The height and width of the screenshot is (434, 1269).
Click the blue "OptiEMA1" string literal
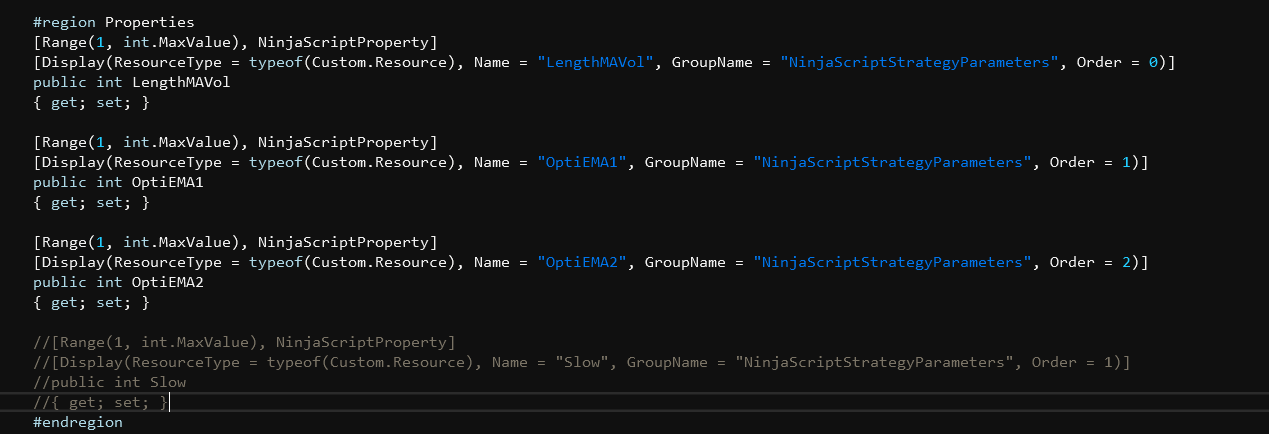pos(582,162)
